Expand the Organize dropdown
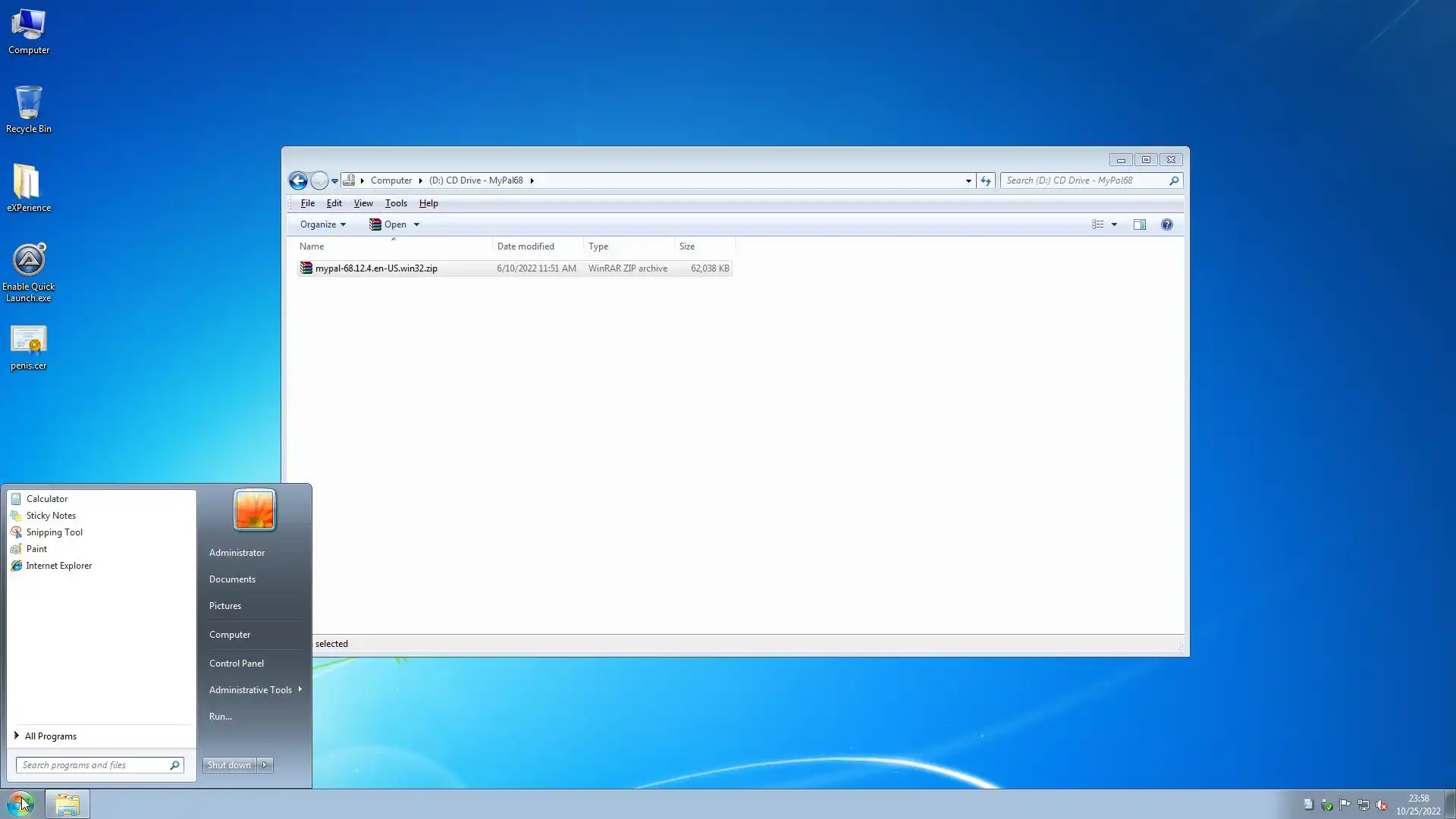The width and height of the screenshot is (1456, 819). point(322,224)
